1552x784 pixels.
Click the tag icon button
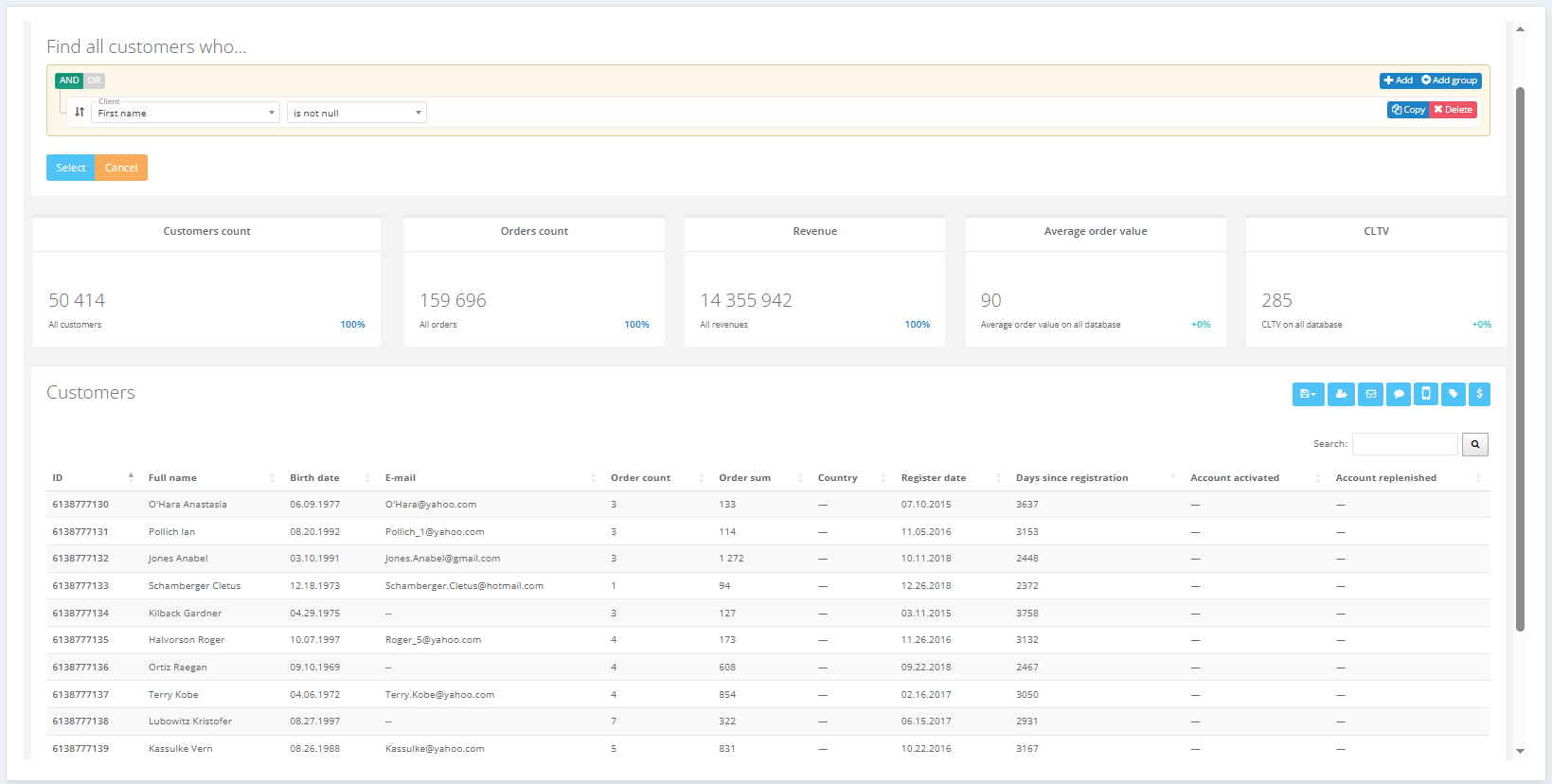(1454, 394)
